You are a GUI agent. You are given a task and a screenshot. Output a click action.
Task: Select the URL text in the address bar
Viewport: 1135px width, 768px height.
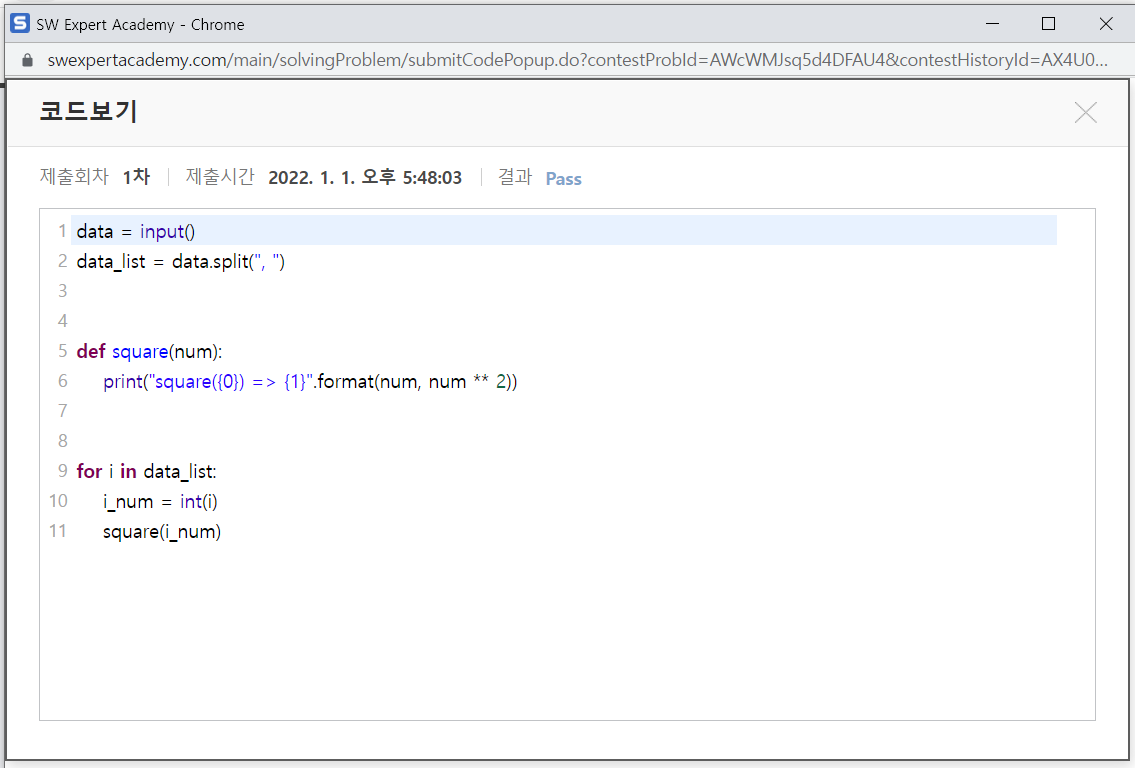(x=577, y=60)
